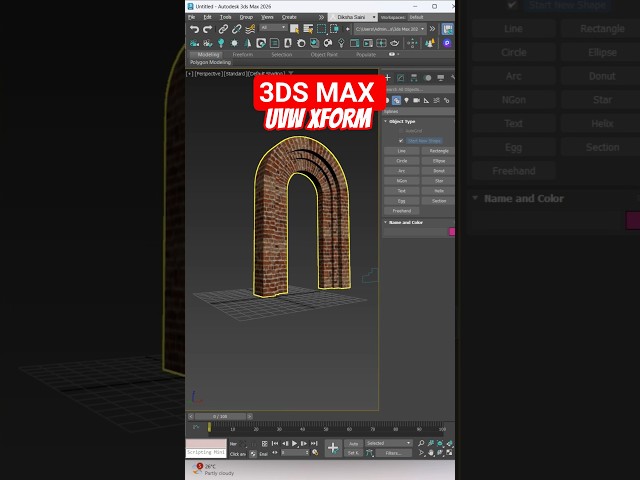Open the project path dropdown
The image size is (640, 480).
coord(390,29)
